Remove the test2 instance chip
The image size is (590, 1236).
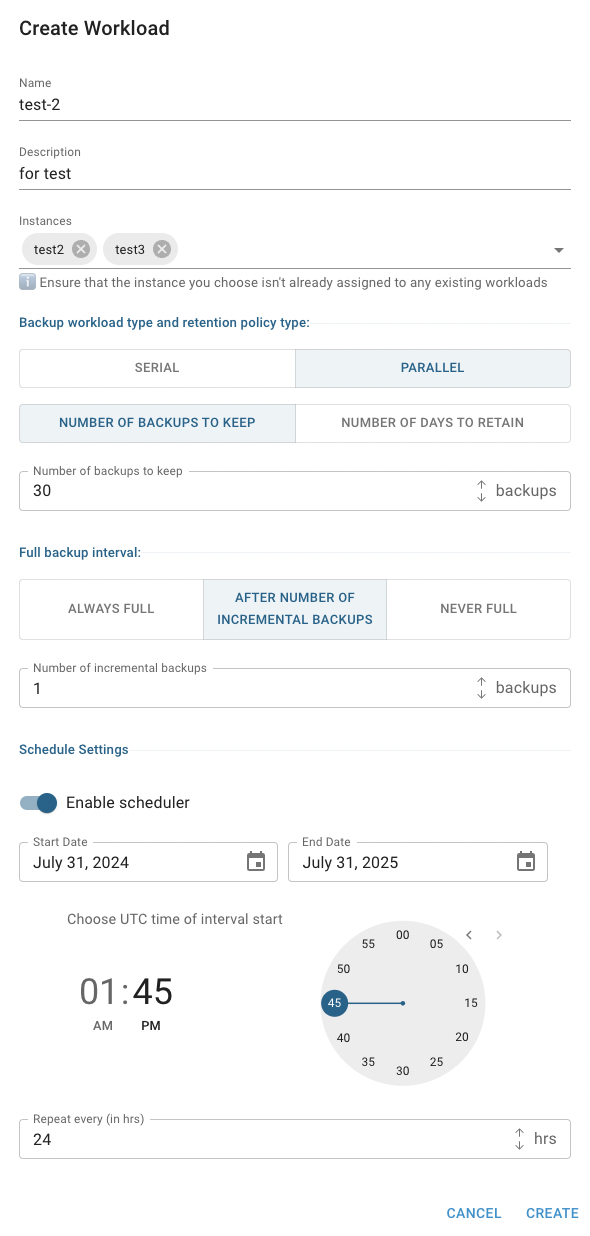pyautogui.click(x=81, y=249)
